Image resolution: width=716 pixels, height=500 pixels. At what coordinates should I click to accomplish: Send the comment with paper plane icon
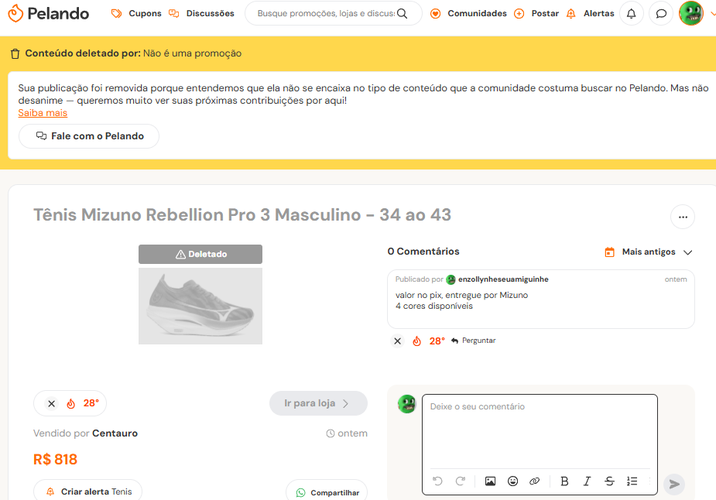coord(674,484)
